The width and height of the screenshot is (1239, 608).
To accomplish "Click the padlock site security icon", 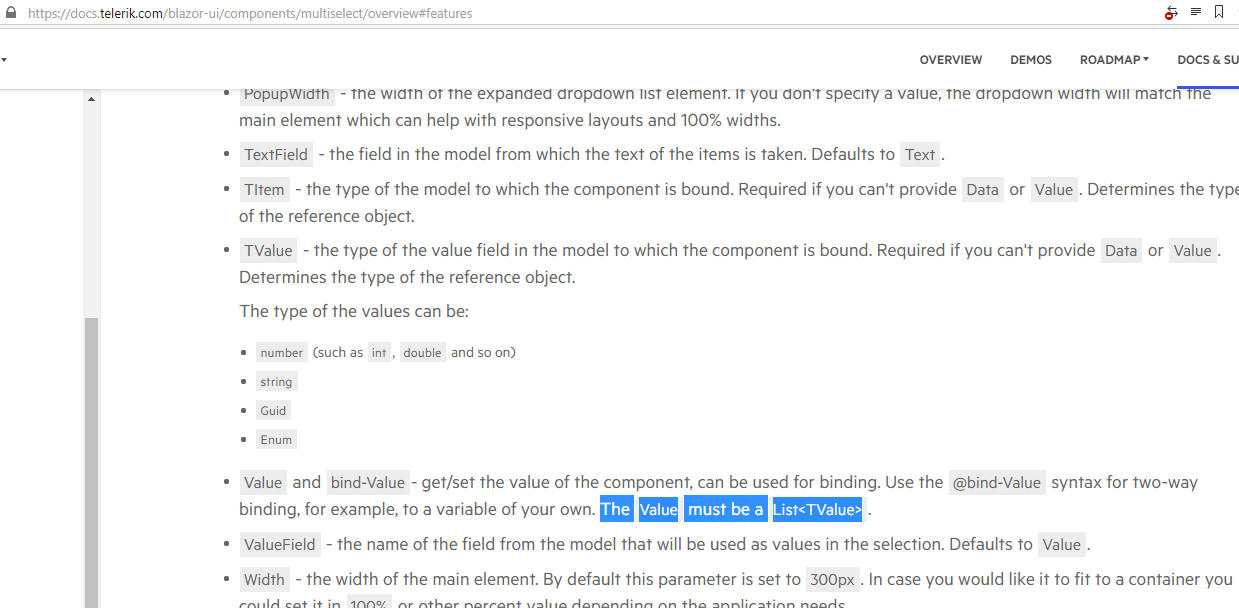I will [x=11, y=13].
